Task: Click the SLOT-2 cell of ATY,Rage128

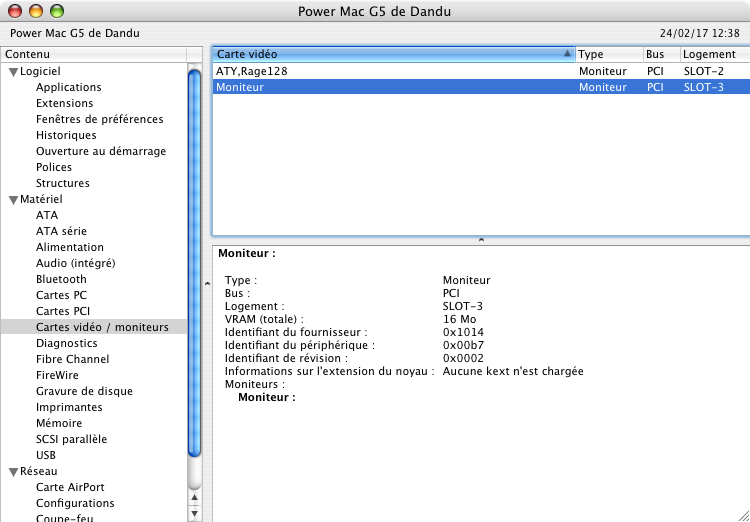Action: [704, 71]
